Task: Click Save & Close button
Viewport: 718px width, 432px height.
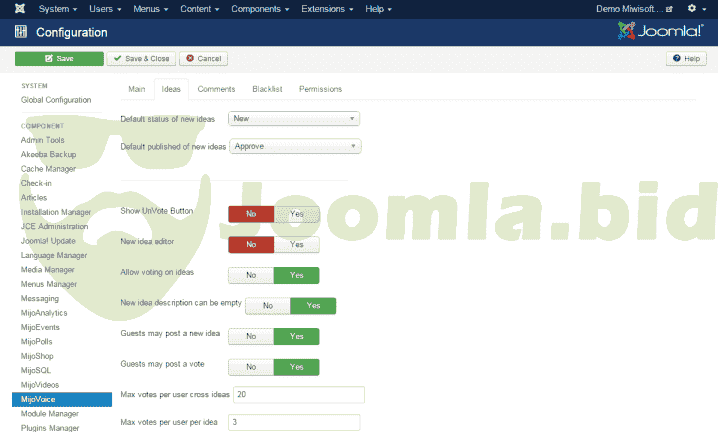Action: click(x=140, y=59)
